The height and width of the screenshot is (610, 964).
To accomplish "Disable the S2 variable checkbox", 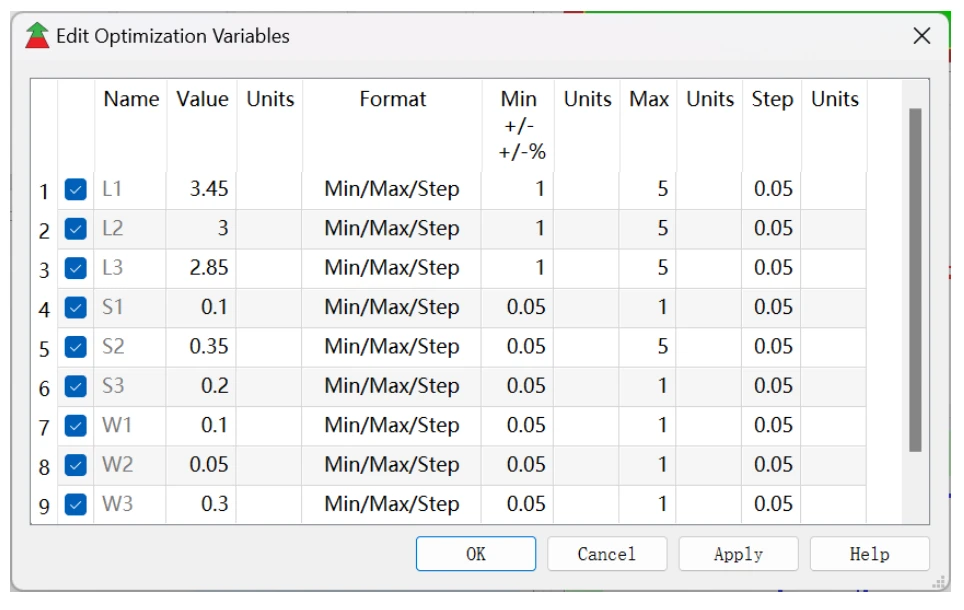I will pos(75,347).
